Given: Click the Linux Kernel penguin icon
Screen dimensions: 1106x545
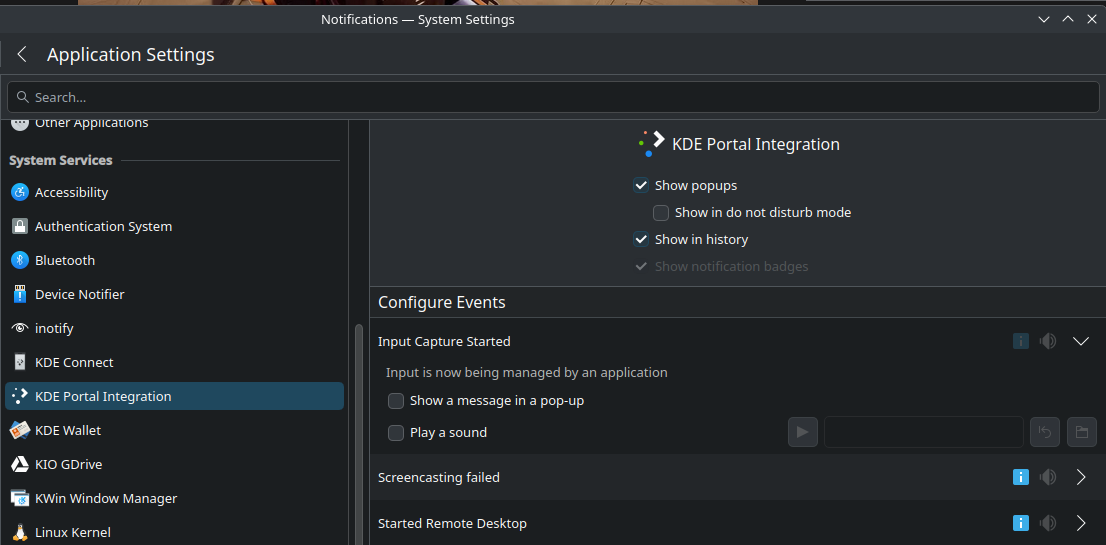Looking at the screenshot, I should click(19, 532).
